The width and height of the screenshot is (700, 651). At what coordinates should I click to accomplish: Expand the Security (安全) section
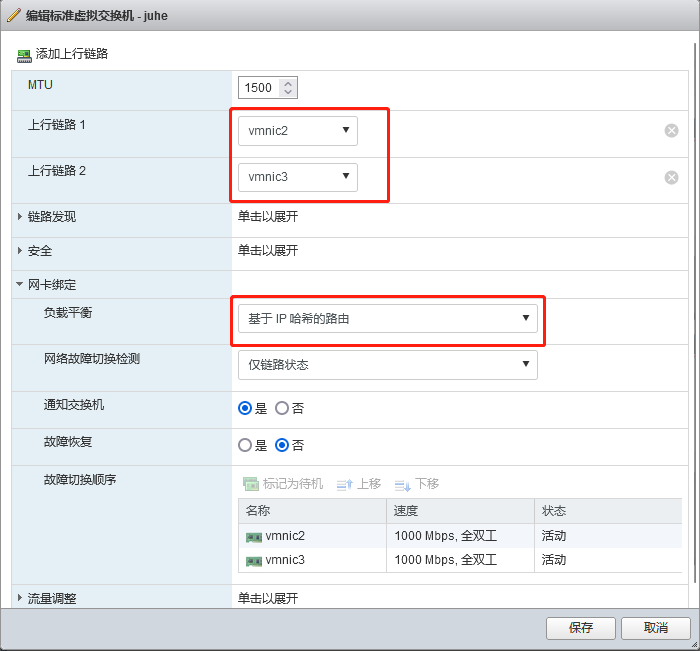point(20,250)
